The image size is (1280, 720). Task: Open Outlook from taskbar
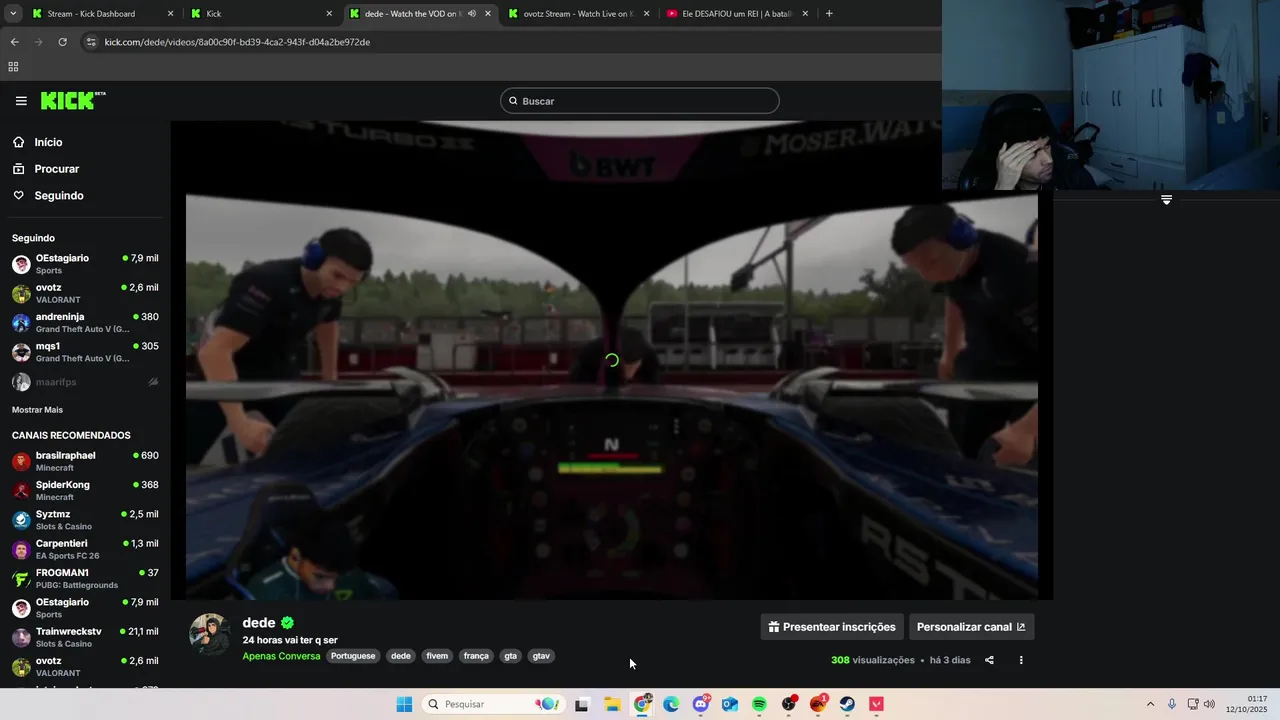click(x=730, y=704)
